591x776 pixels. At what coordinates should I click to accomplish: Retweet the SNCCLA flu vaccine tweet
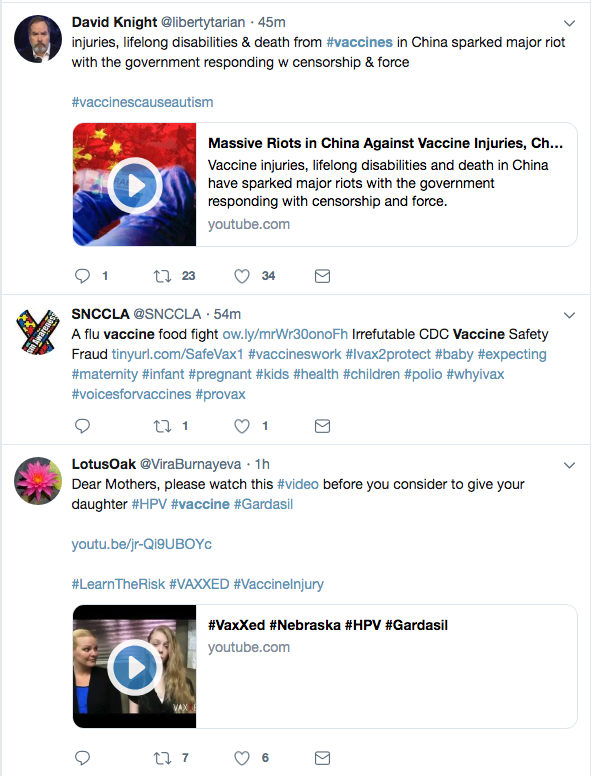[x=162, y=426]
